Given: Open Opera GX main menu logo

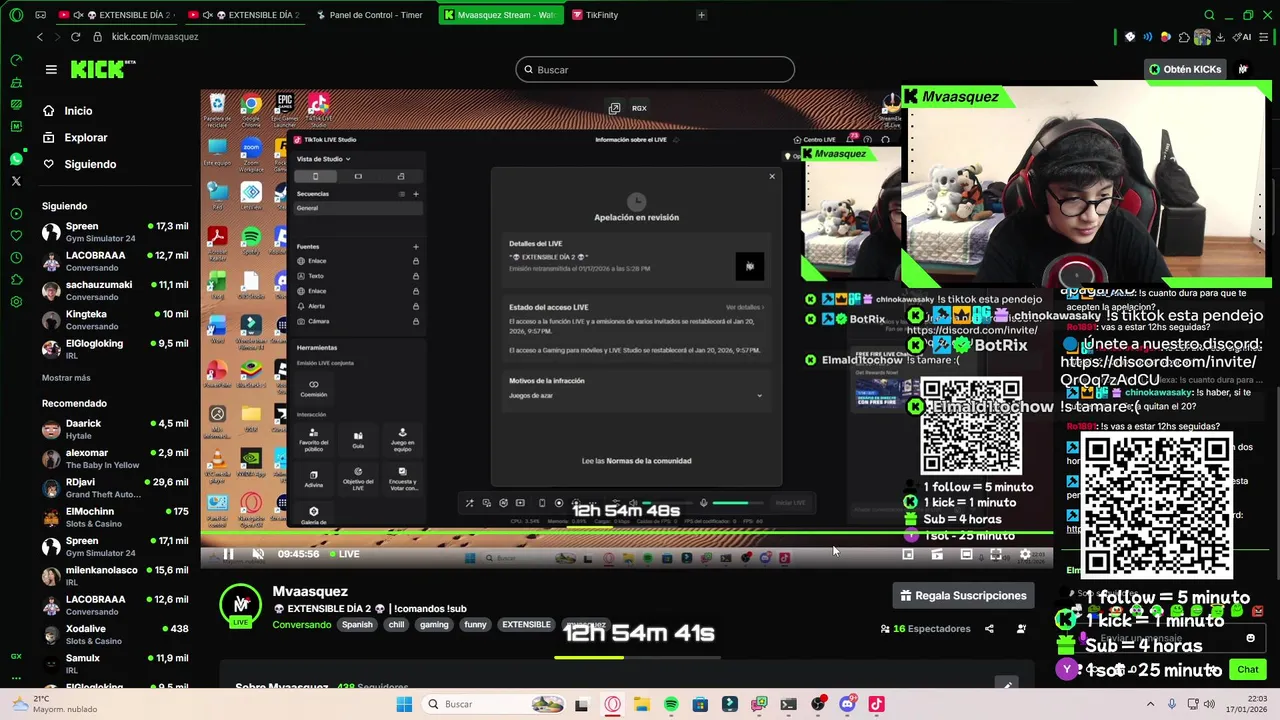Looking at the screenshot, I should (16, 15).
